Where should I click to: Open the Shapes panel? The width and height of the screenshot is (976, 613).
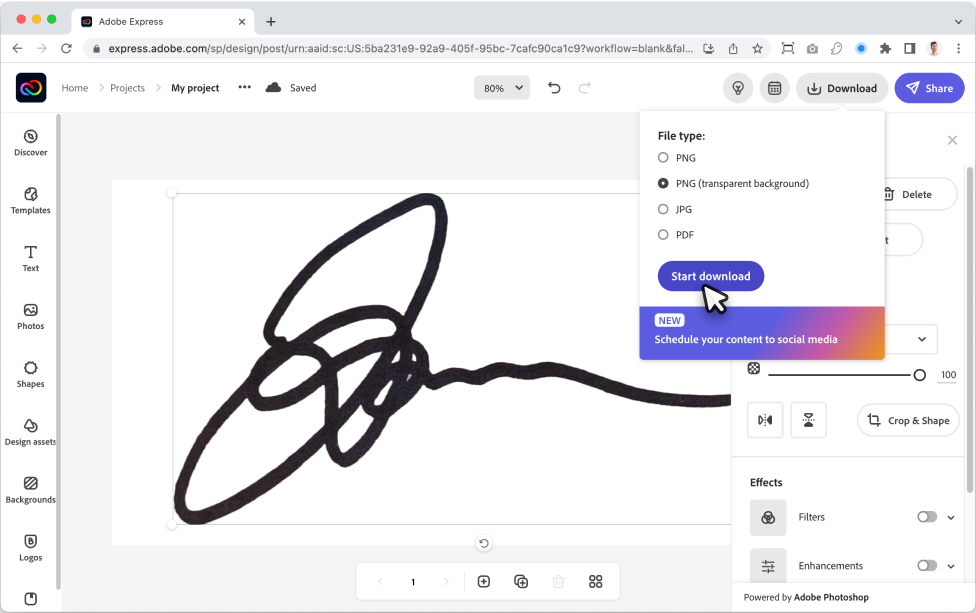pyautogui.click(x=30, y=375)
